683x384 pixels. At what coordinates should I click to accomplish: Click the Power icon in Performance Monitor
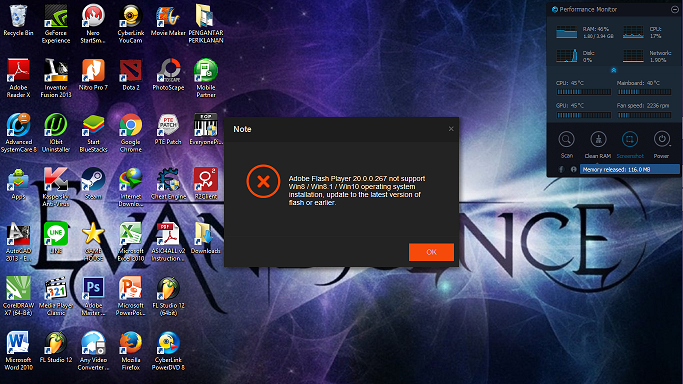(661, 140)
